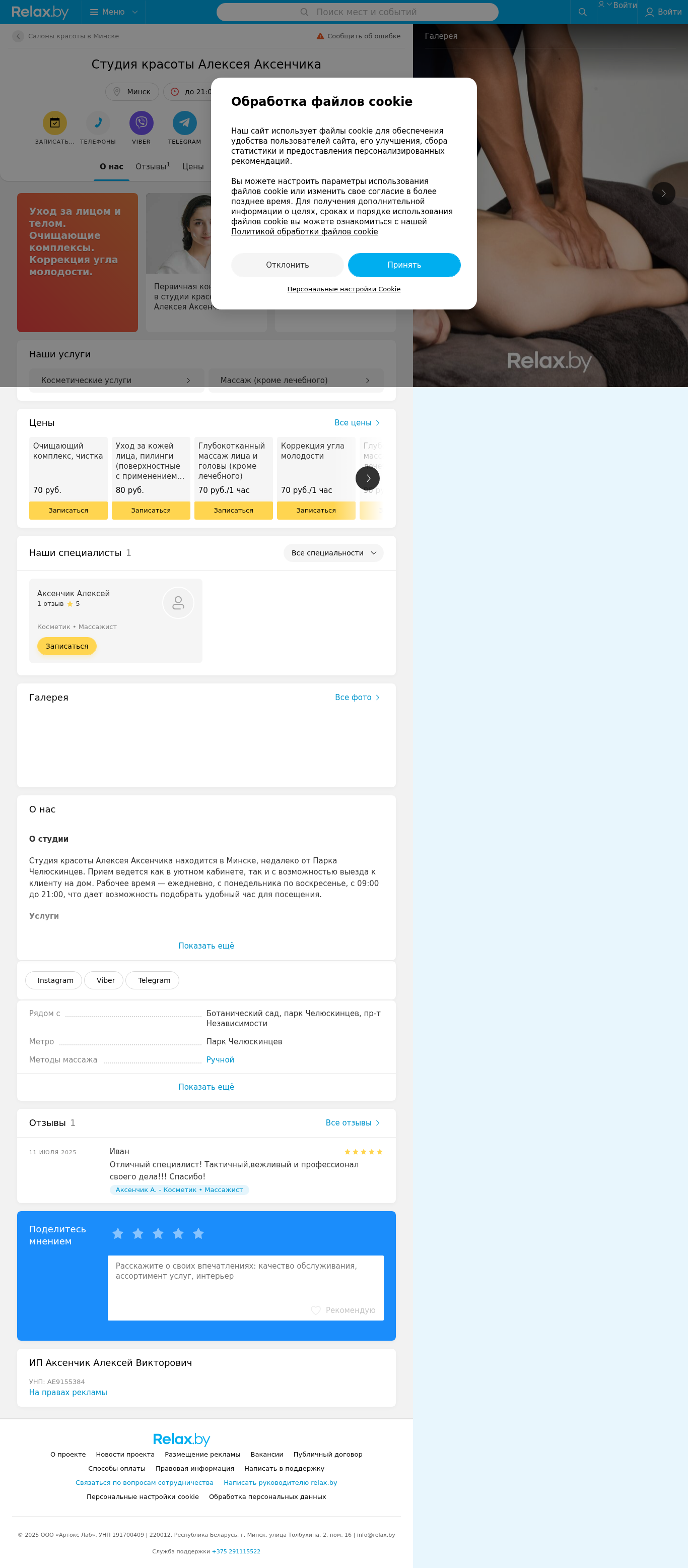Click Отклонить in cookie dialog
Image resolution: width=688 pixels, height=1568 pixels.
pyautogui.click(x=287, y=266)
